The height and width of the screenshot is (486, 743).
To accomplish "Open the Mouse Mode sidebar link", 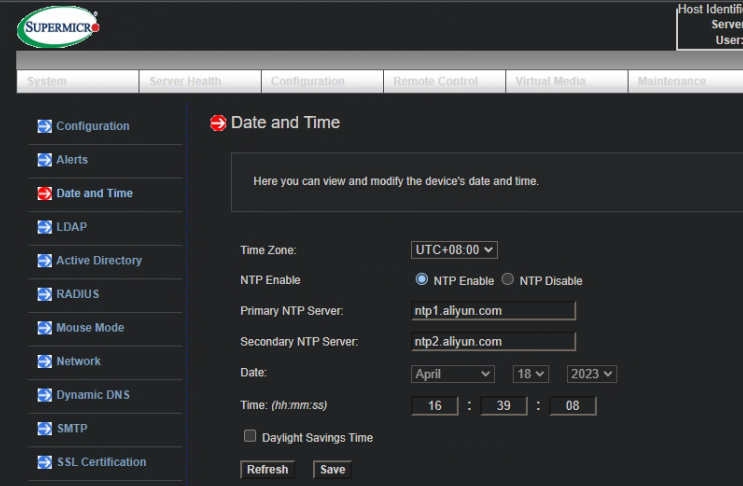I will 90,328.
